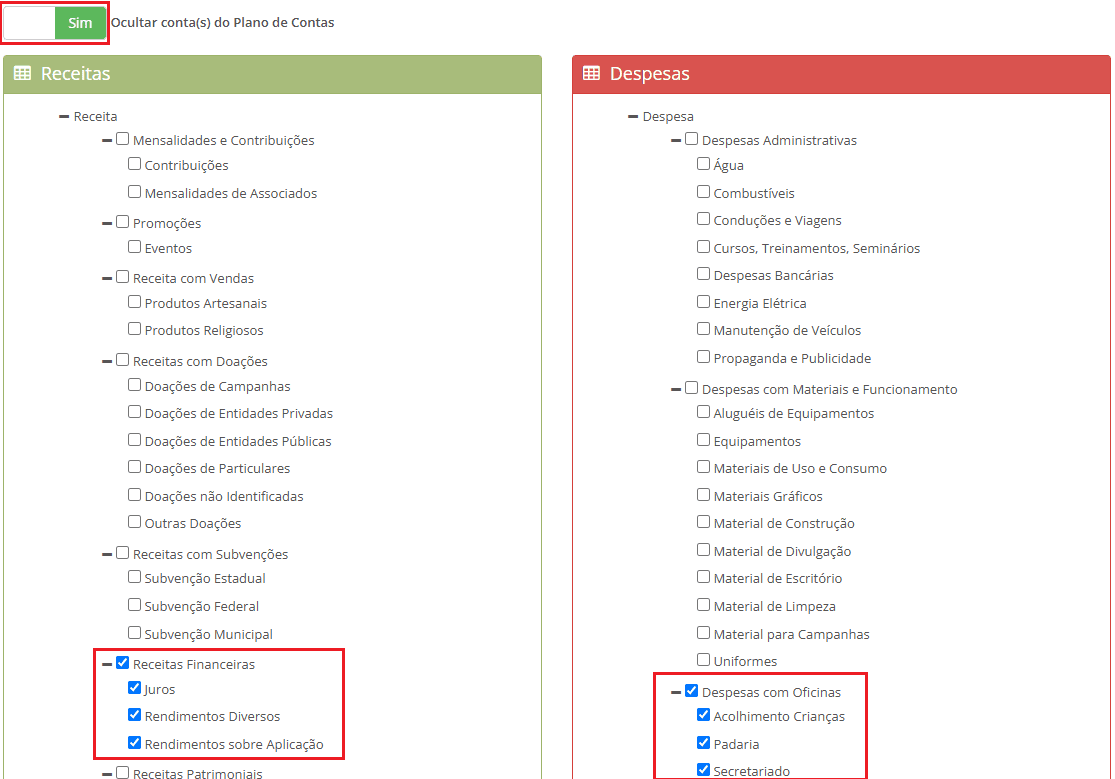Collapse Despesas com Materiais e Funcionamento group
The width and height of the screenshot is (1115, 779).
(676, 389)
